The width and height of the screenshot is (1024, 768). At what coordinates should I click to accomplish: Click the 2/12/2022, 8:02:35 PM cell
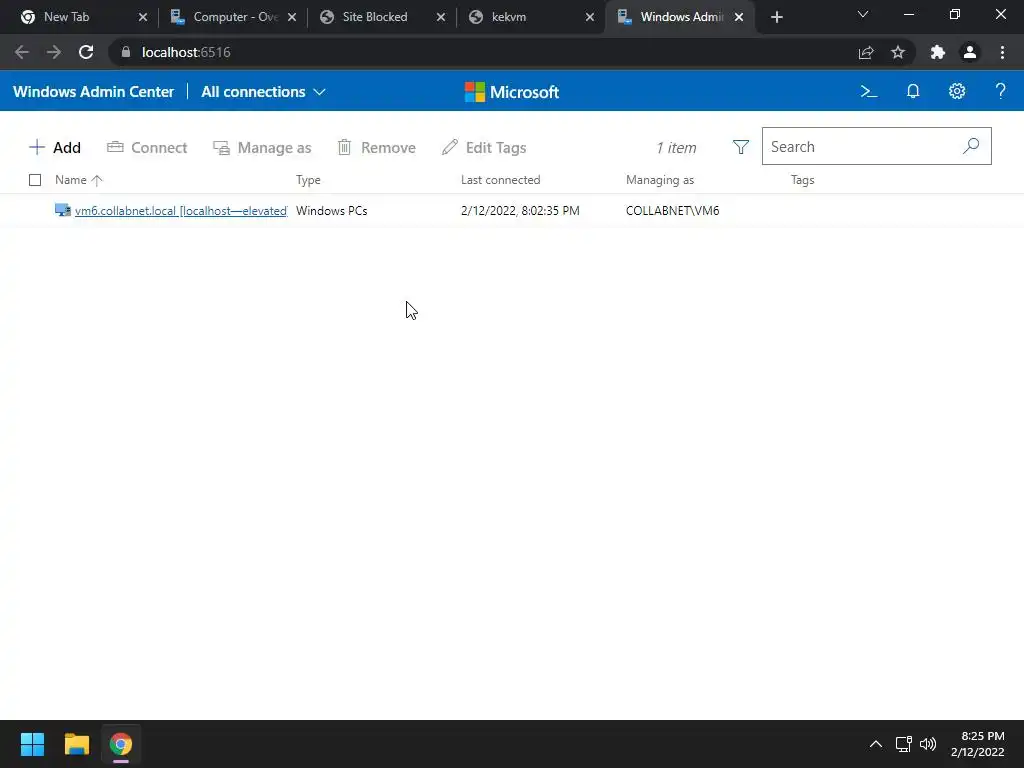[520, 210]
